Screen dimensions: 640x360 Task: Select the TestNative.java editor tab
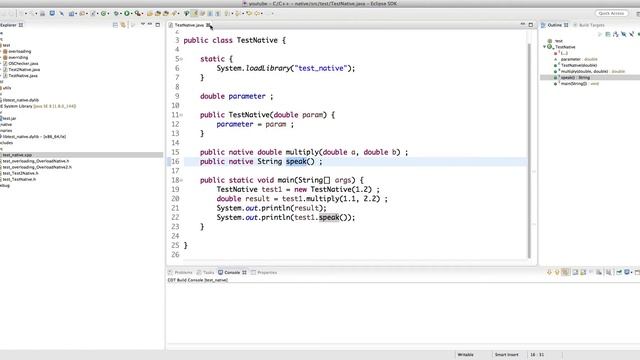coord(189,25)
